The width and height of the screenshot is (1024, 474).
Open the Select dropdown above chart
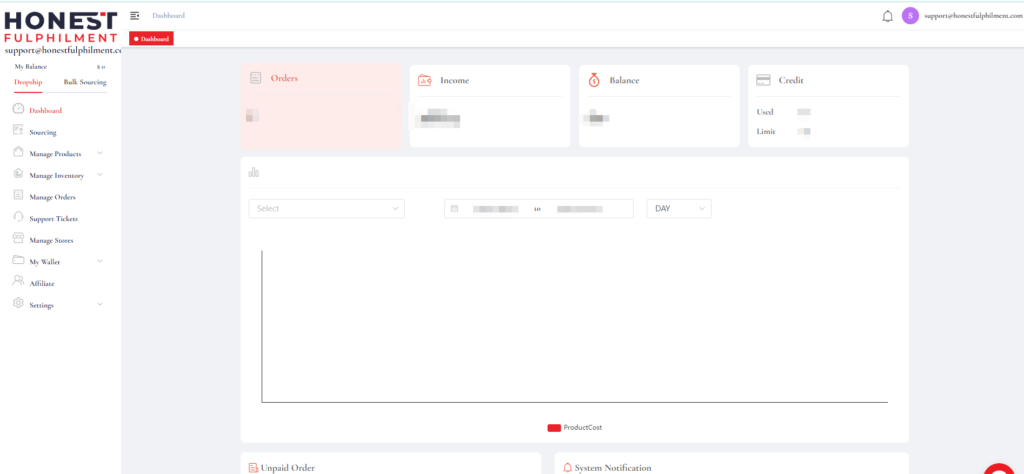point(326,208)
